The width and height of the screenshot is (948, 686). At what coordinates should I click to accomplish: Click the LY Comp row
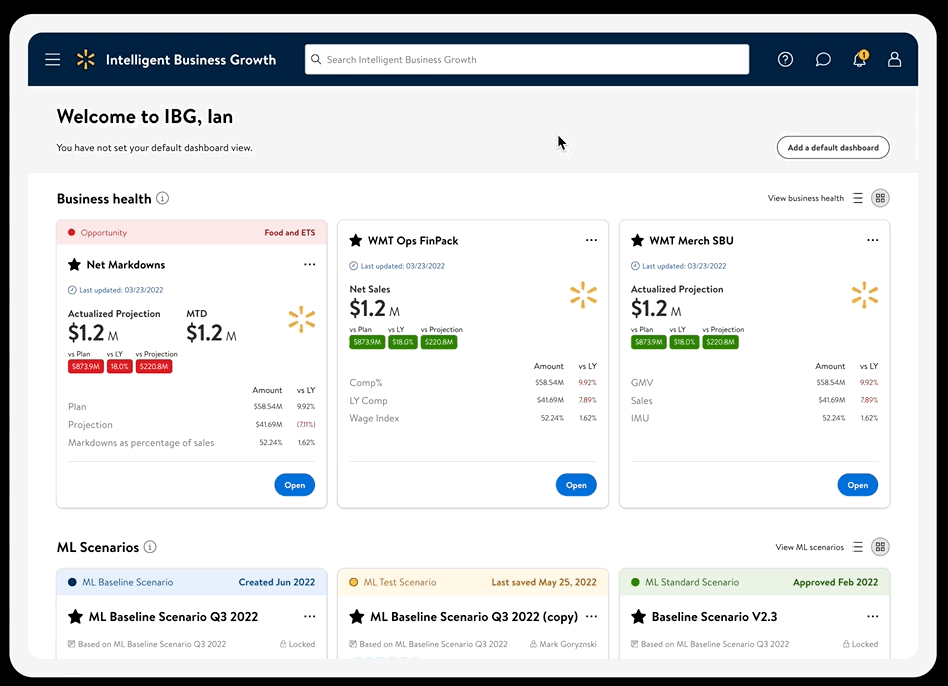pos(473,401)
